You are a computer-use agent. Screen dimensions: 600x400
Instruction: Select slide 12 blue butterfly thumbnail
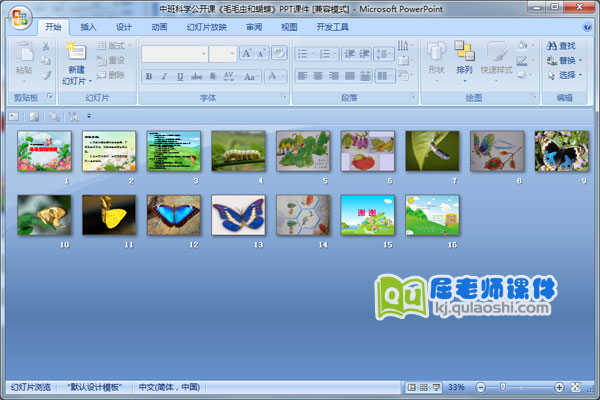point(174,215)
